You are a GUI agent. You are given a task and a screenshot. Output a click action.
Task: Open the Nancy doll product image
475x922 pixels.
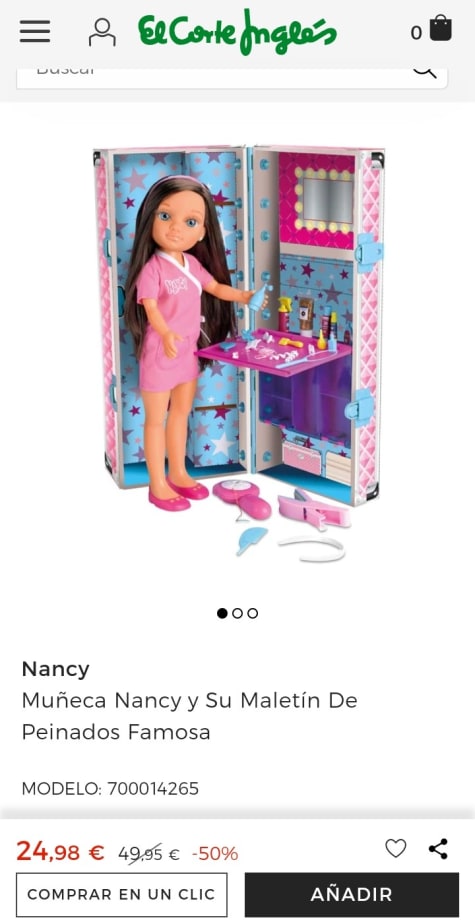[x=239, y=353]
